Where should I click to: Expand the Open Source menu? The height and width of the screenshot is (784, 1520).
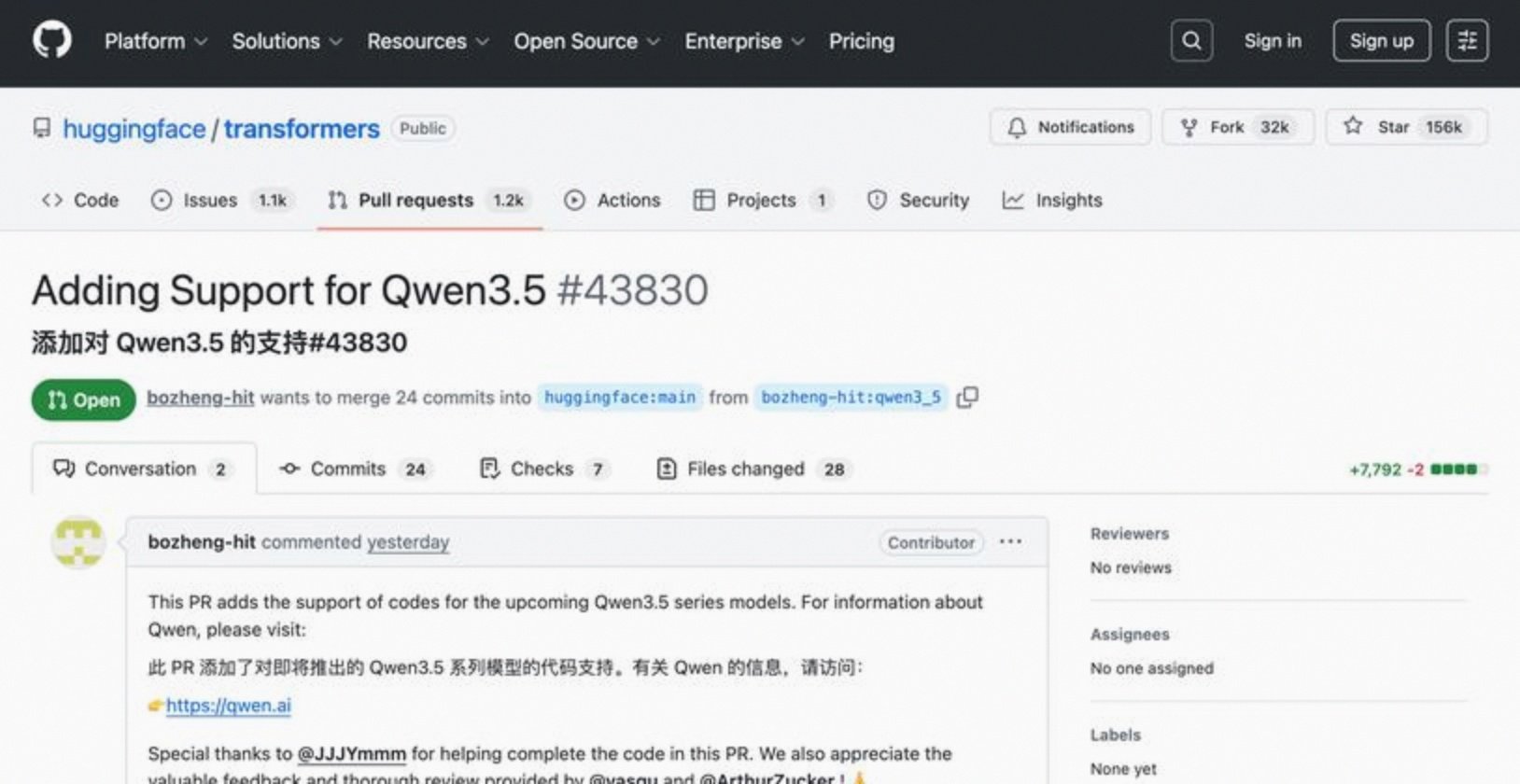click(587, 41)
